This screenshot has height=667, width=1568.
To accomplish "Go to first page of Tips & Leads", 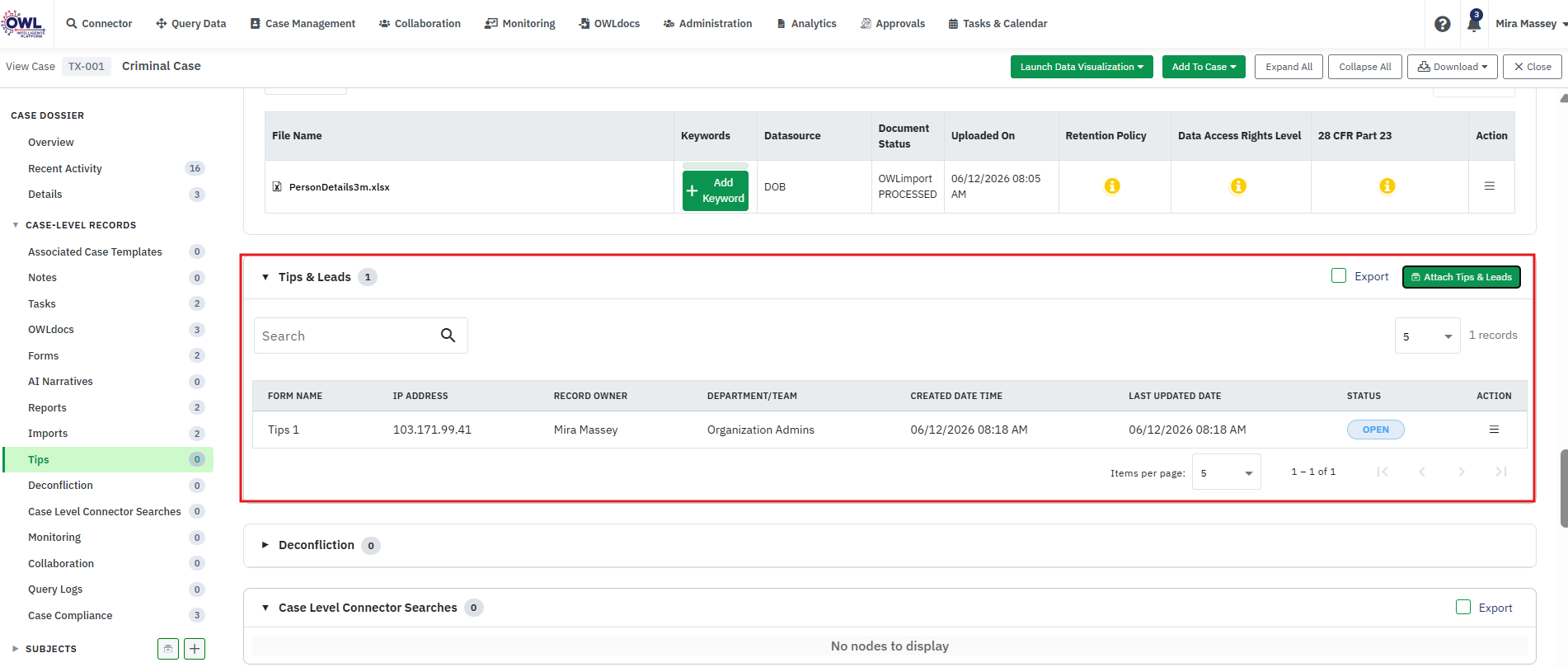I will (1383, 472).
